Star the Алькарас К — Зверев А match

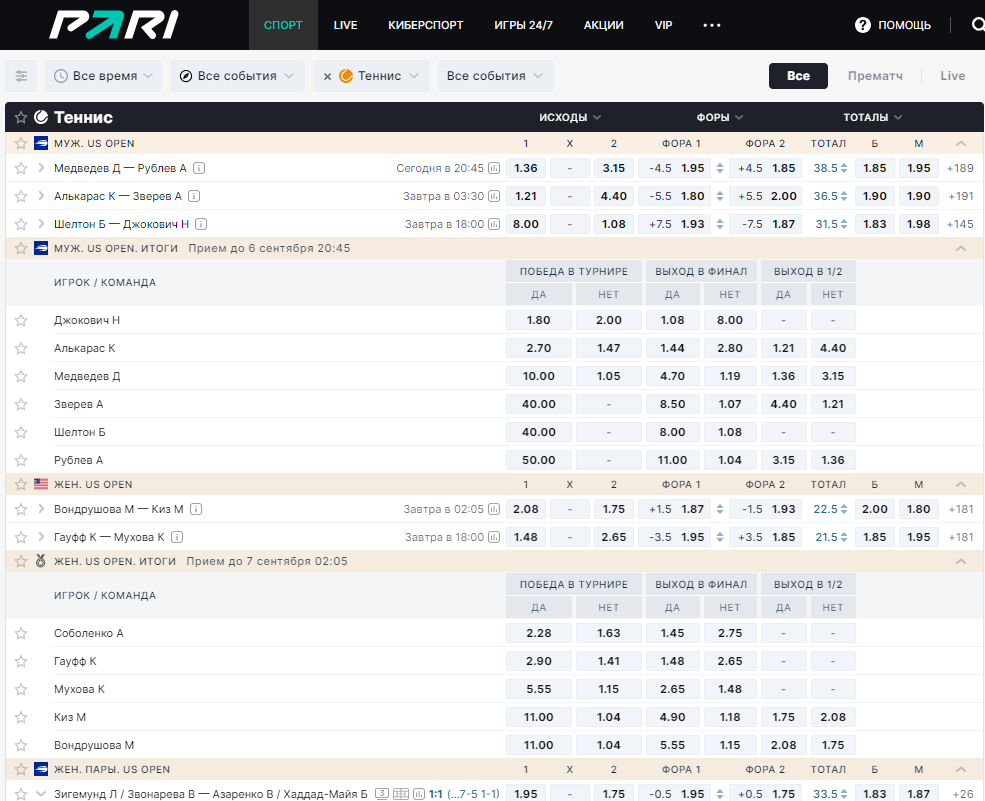[x=21, y=196]
